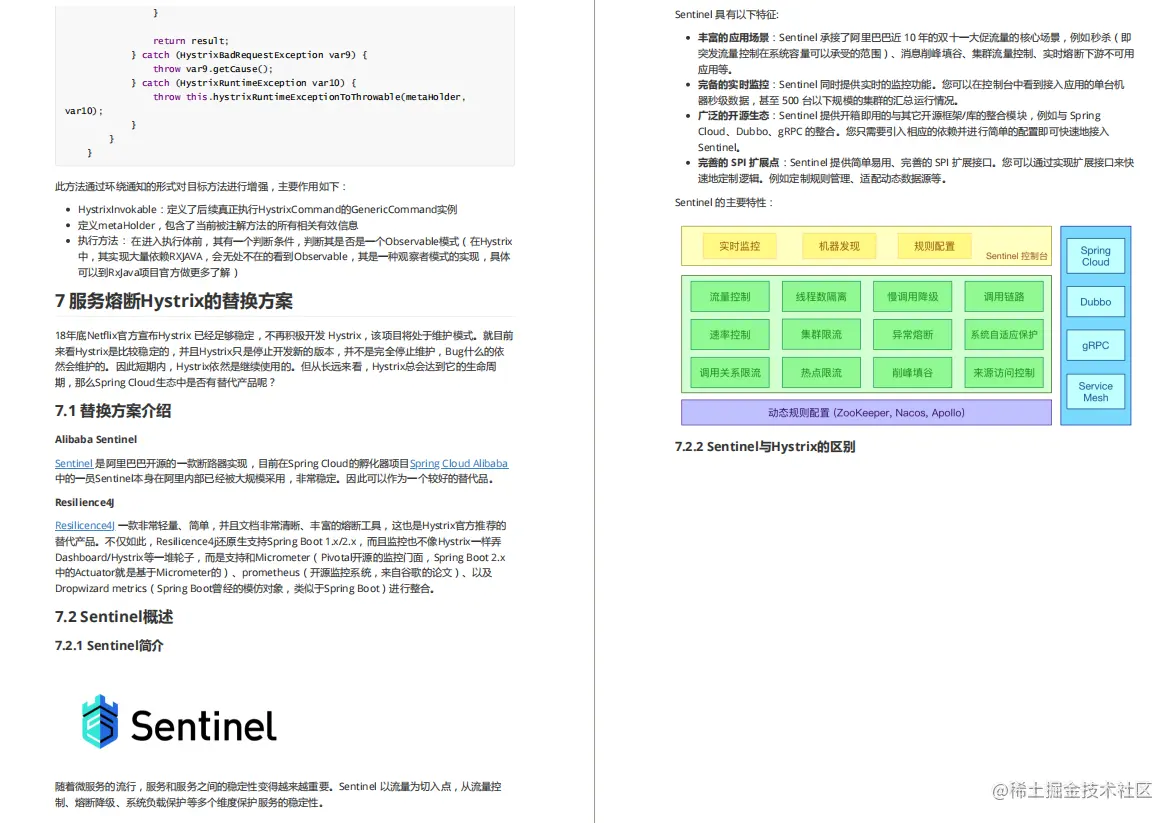Click the 'return result;' code line
Viewport: 1175px width, 823px height.
pos(191,40)
